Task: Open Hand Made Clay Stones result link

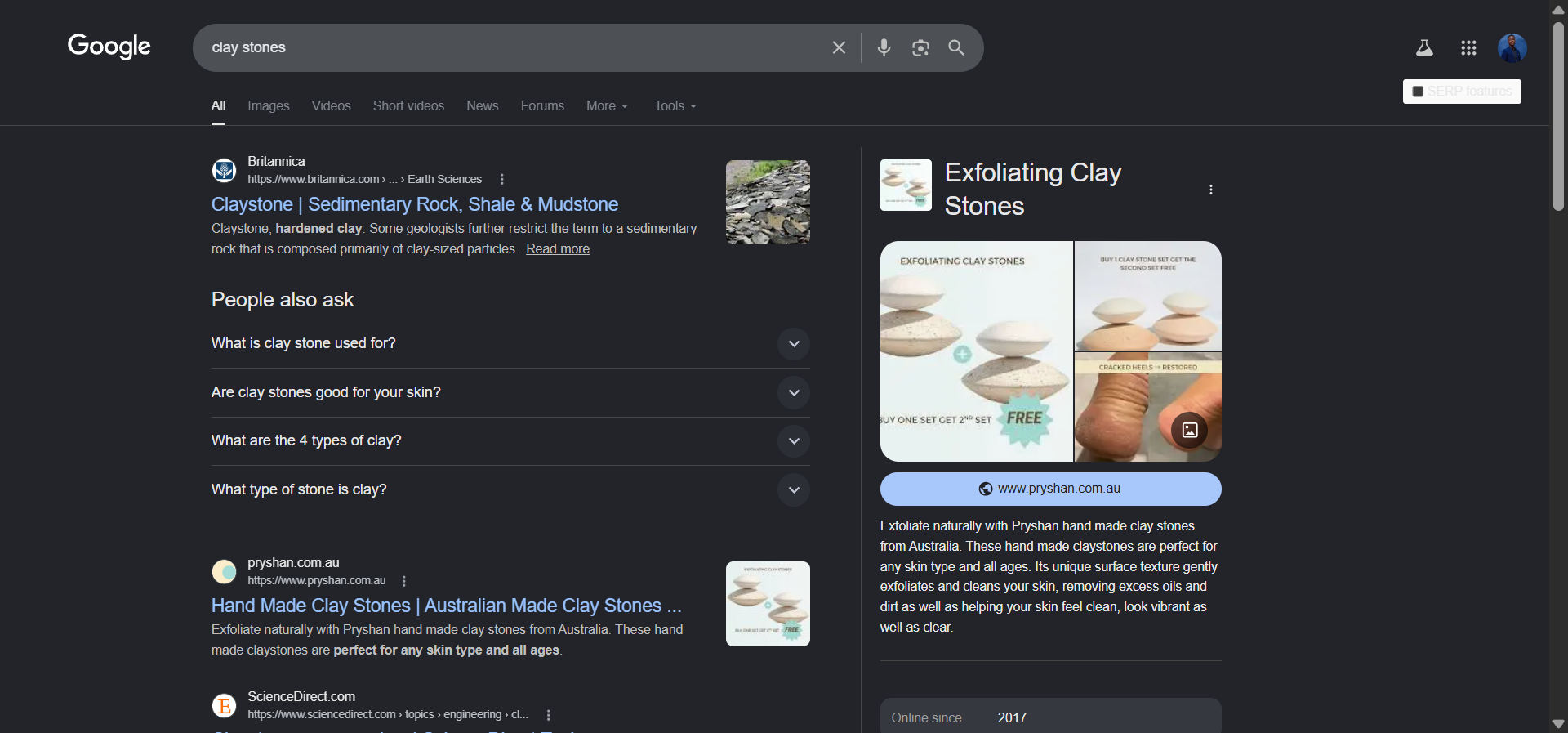Action: (x=447, y=606)
